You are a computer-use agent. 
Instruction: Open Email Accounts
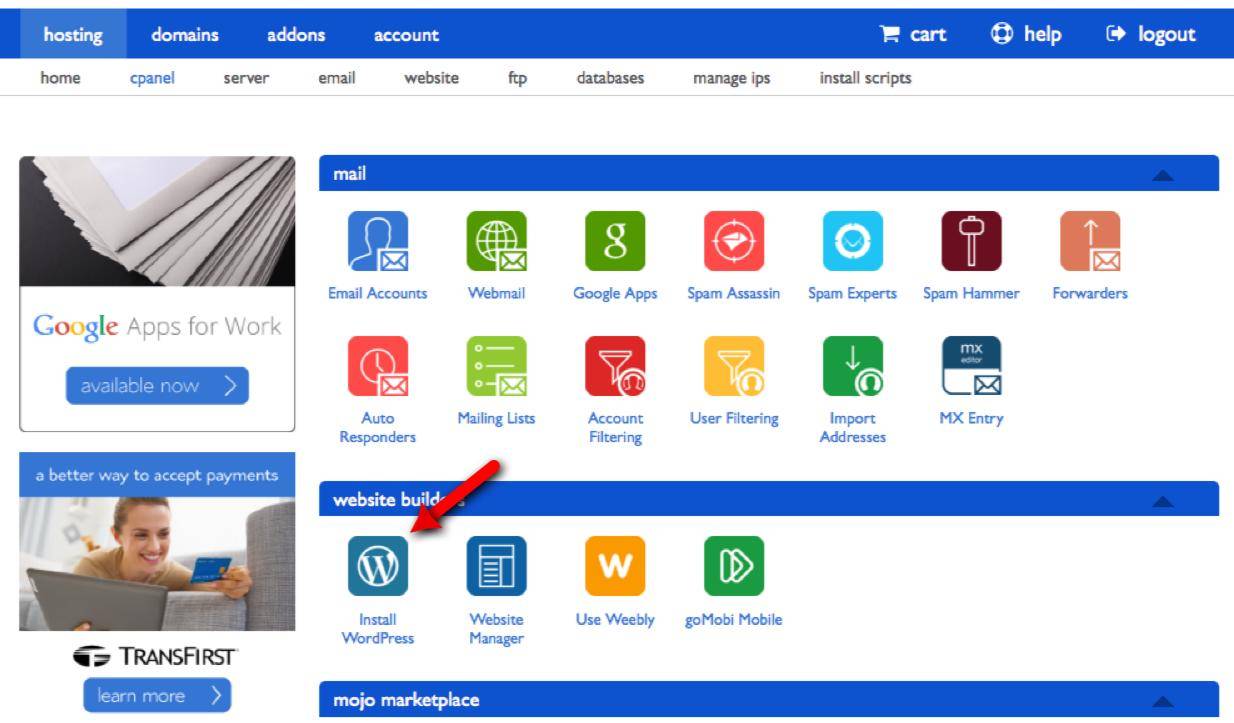377,240
